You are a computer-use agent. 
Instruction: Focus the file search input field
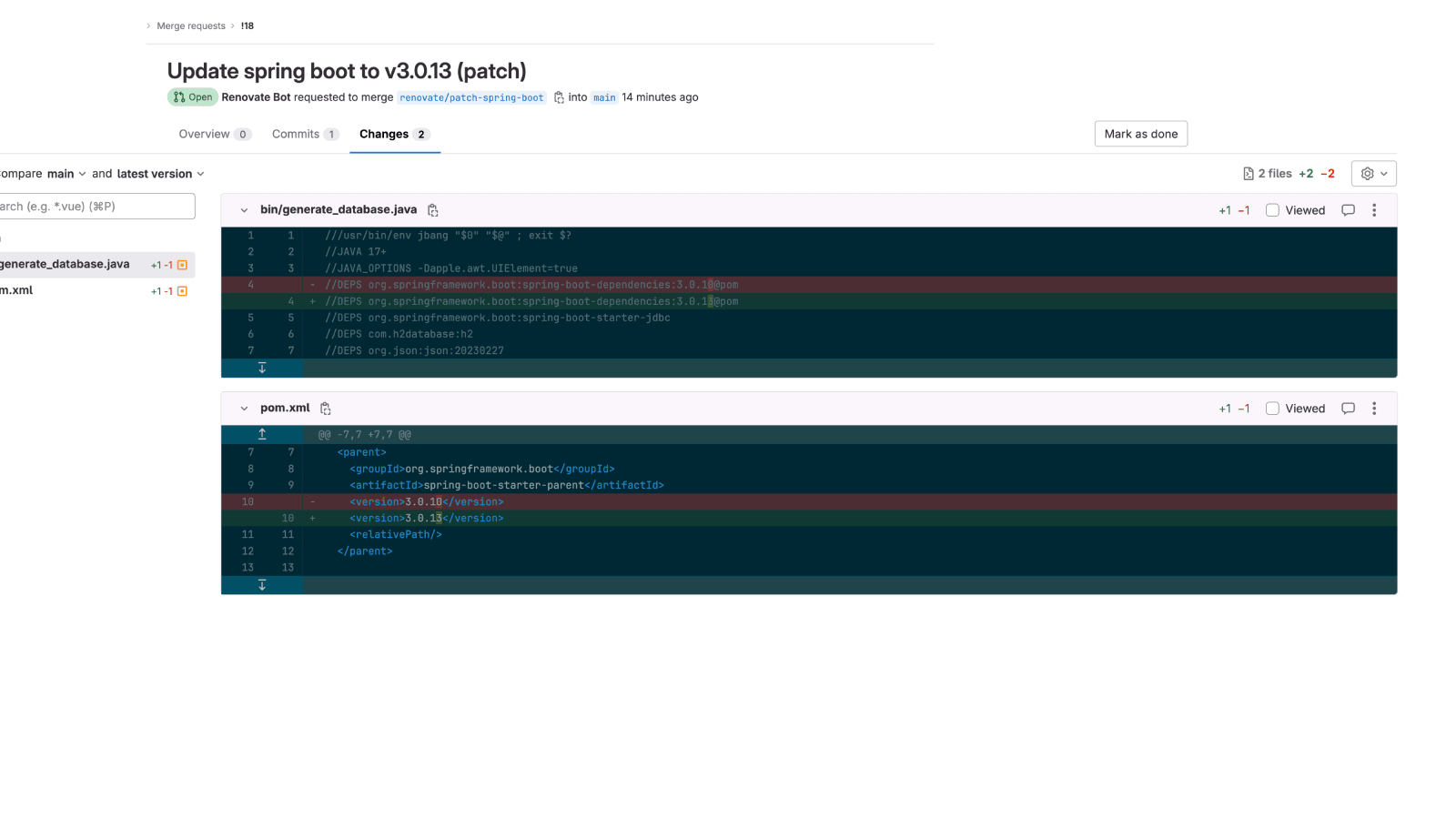point(96,207)
